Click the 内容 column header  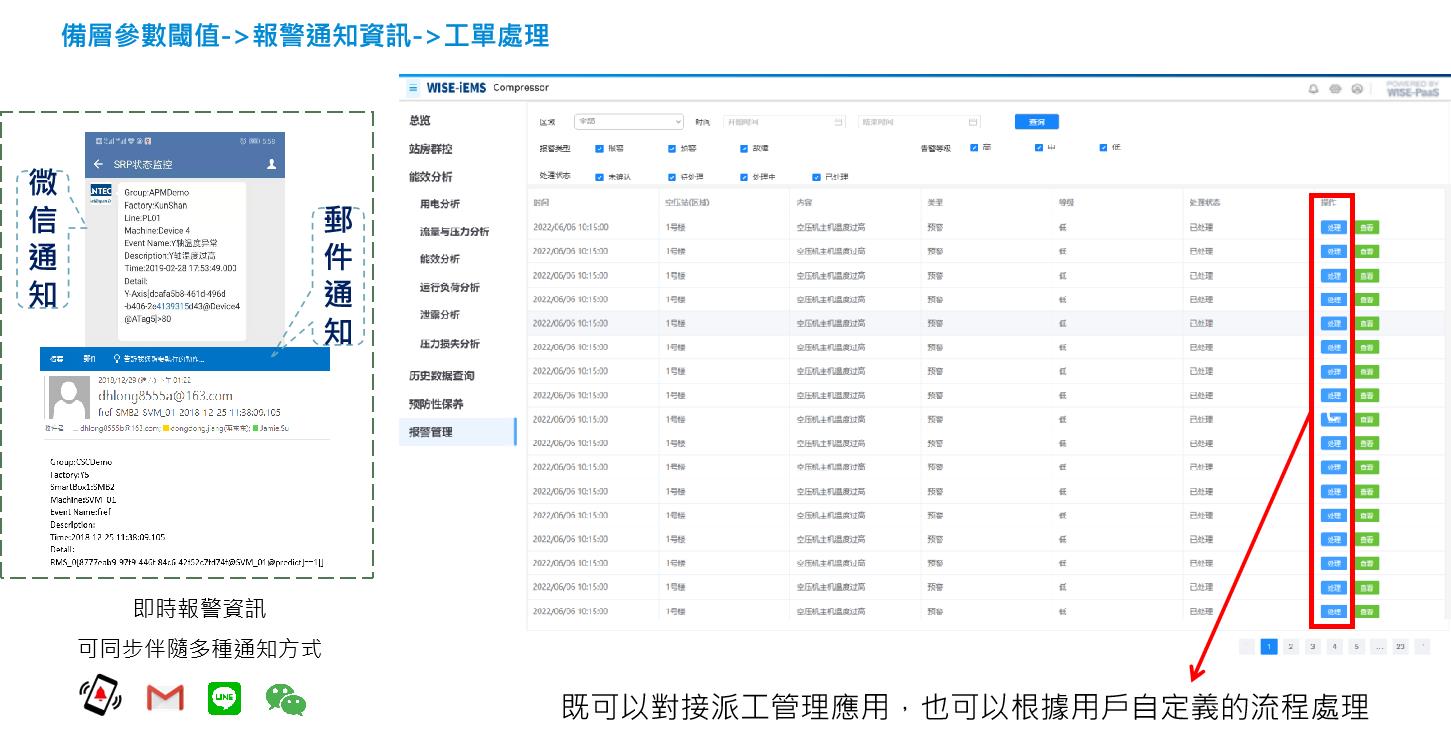(x=805, y=203)
